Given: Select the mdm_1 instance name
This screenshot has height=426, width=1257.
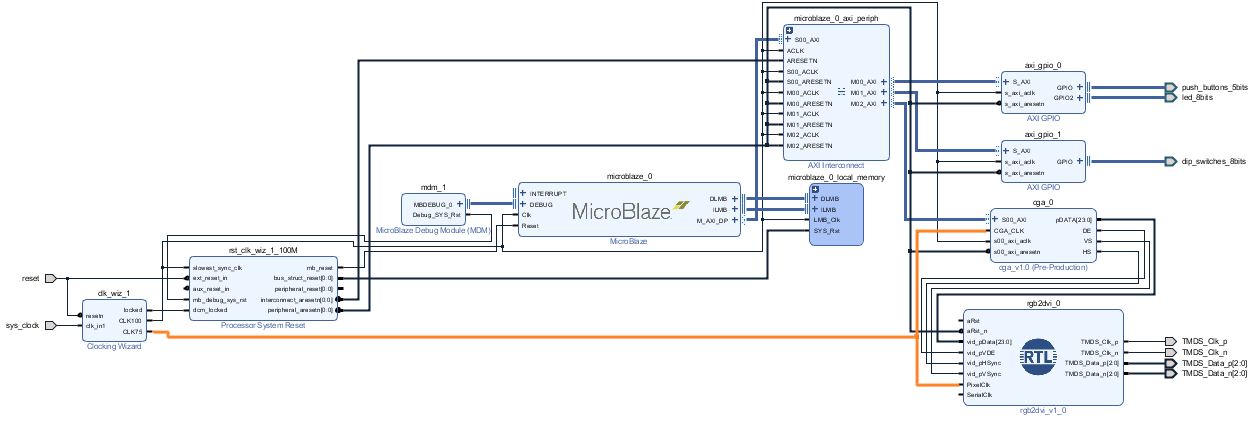Looking at the screenshot, I should (x=432, y=186).
